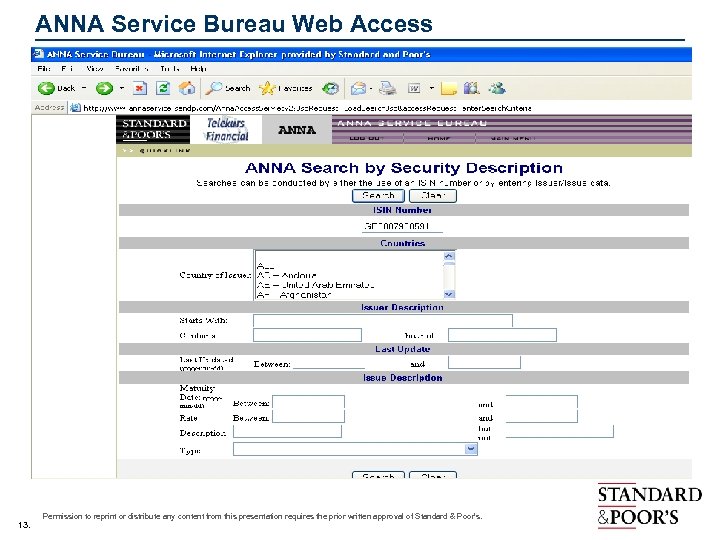Viewport: 720px width, 540px height.
Task: Click the Maturity Date 'and' field
Action: tap(541, 402)
